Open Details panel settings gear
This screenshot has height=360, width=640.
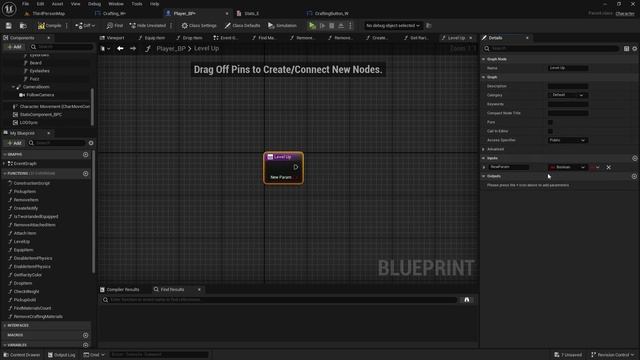[635, 49]
